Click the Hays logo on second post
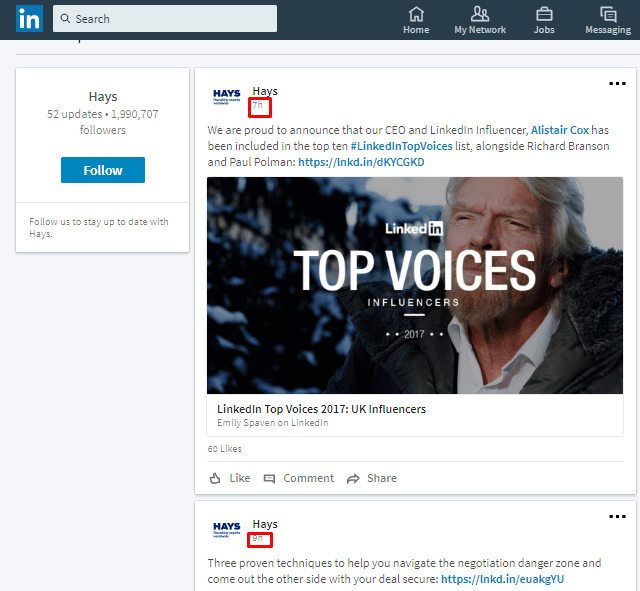This screenshot has width=640, height=591. tap(227, 530)
